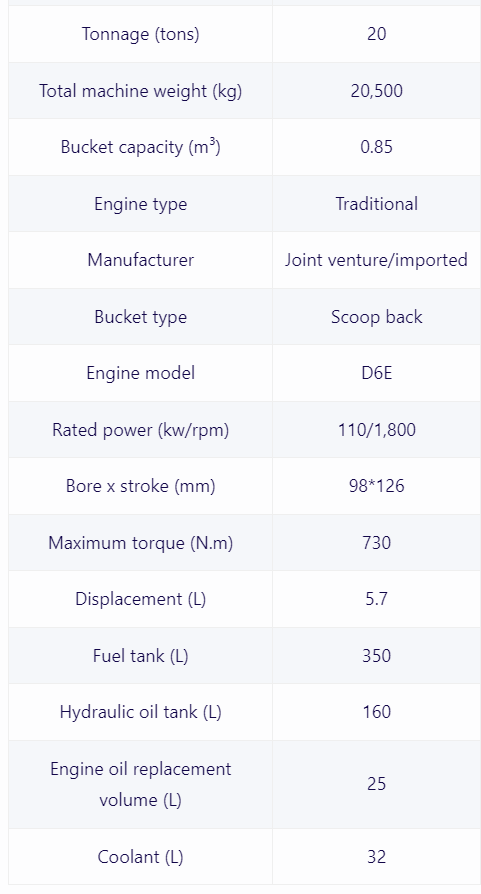481x894 pixels.
Task: Select the Joint venture/imported manufacturer value
Action: [376, 260]
